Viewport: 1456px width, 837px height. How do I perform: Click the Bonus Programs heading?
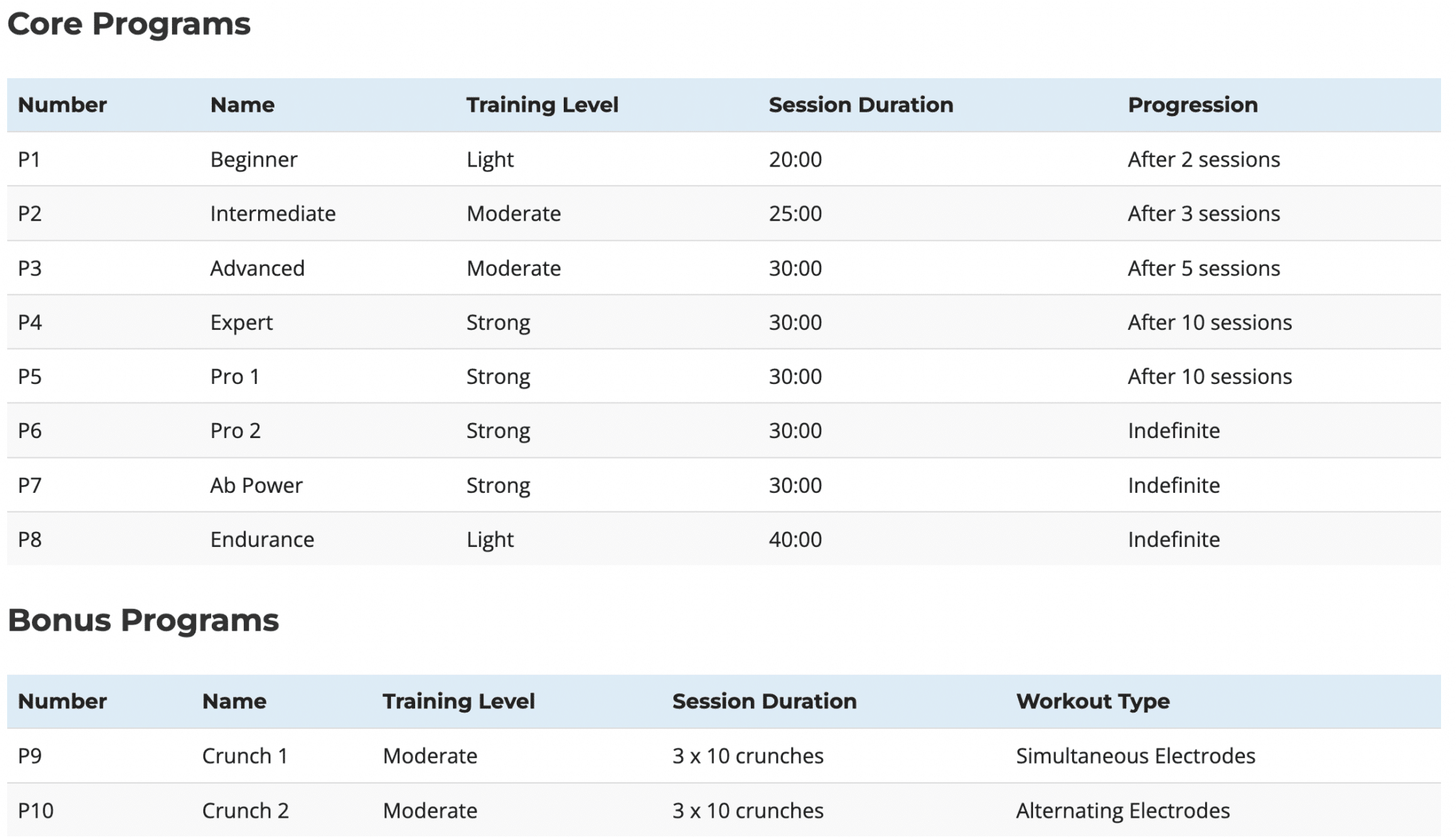[x=143, y=620]
